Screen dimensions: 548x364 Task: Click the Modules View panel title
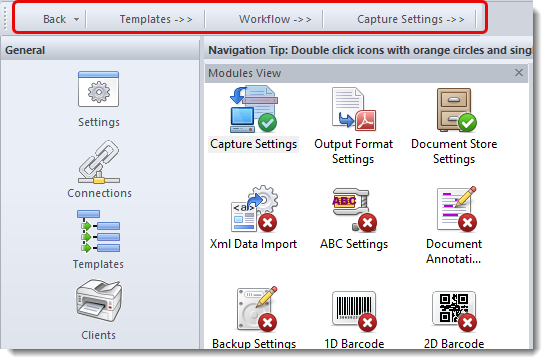[x=244, y=73]
